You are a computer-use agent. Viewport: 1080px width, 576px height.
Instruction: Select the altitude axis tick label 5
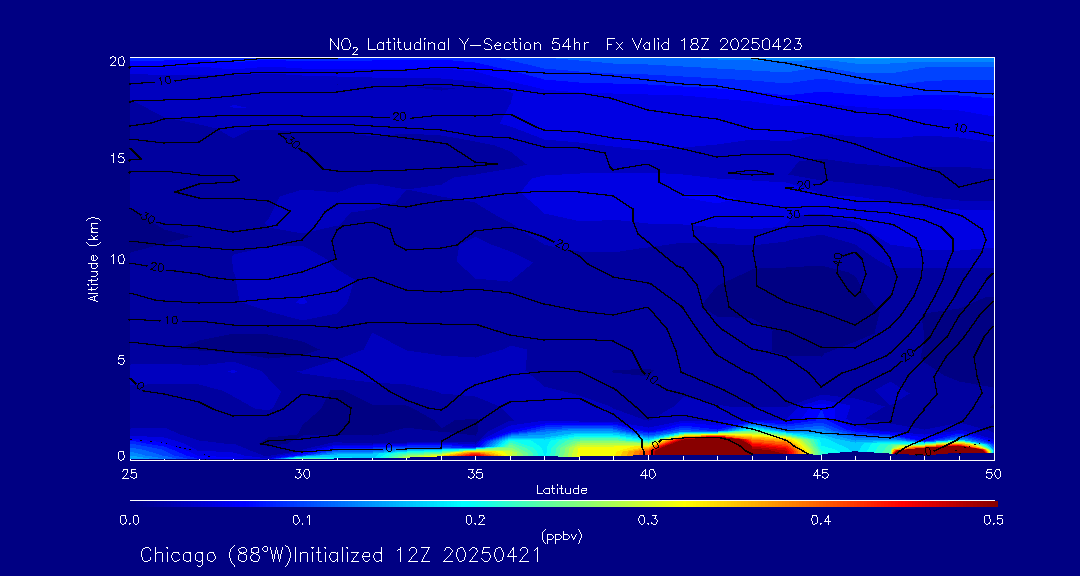121,359
